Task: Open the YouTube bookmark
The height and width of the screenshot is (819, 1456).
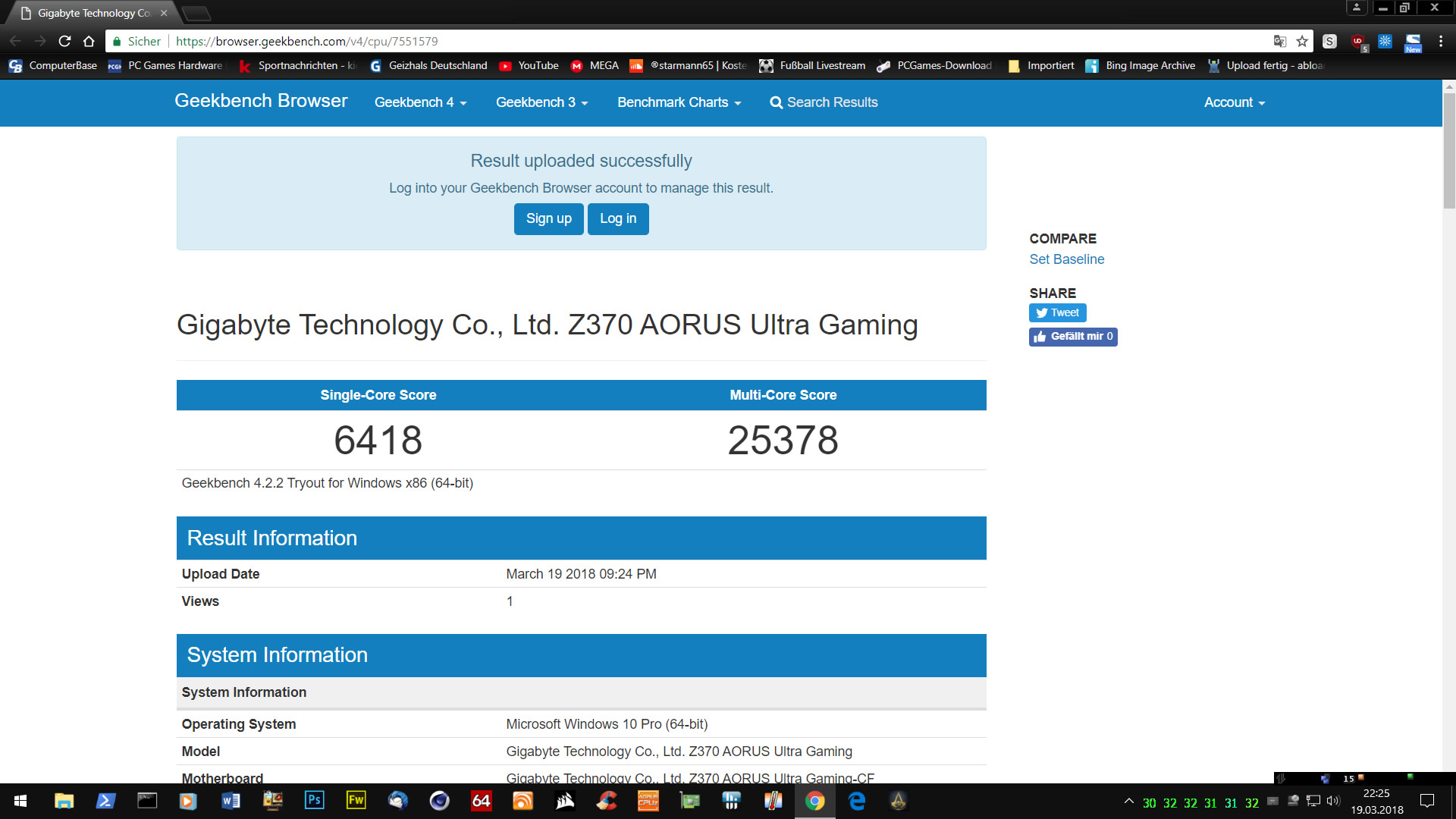Action: point(529,66)
